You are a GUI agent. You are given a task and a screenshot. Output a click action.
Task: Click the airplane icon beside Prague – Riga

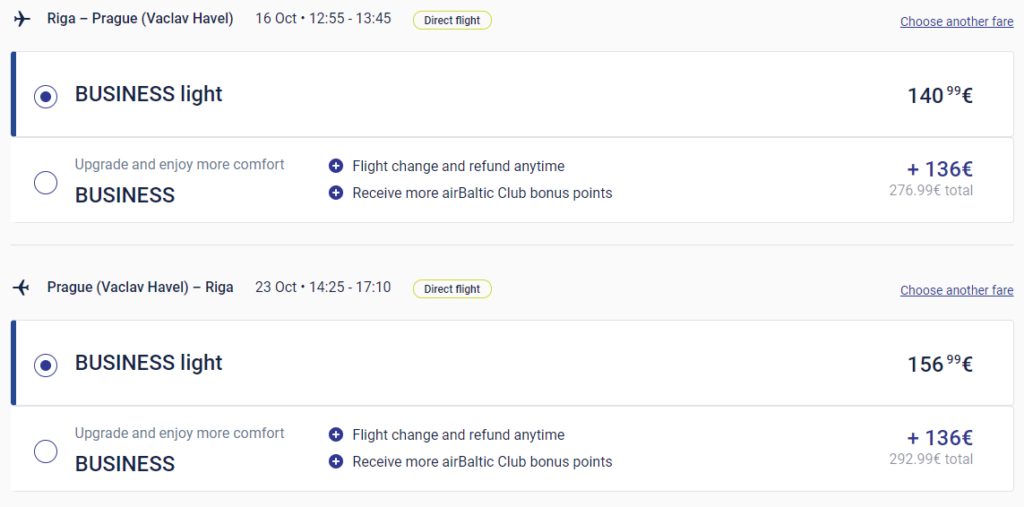[x=22, y=288]
